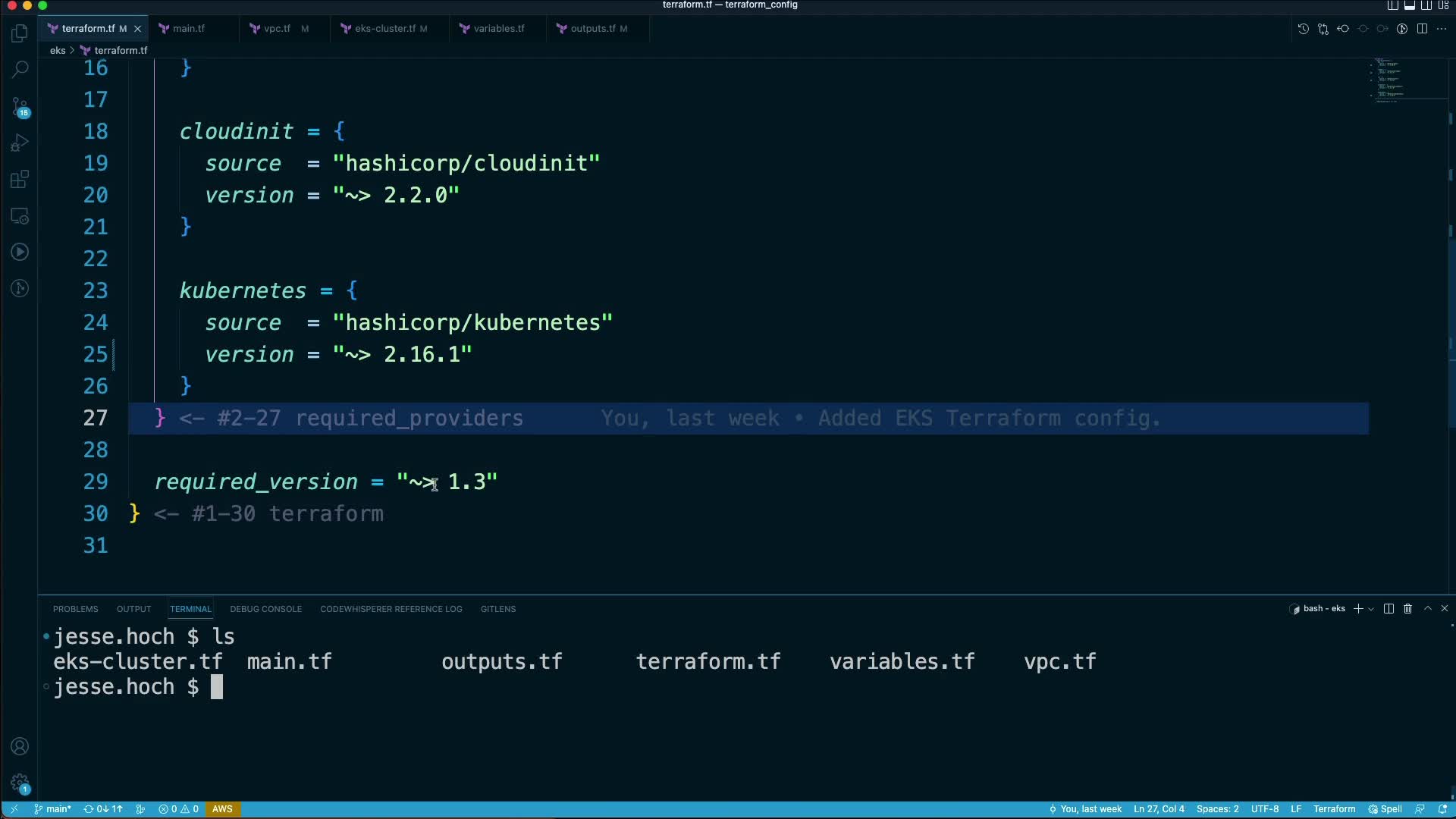Open the Source Control view
The image size is (1456, 819).
tap(20, 107)
